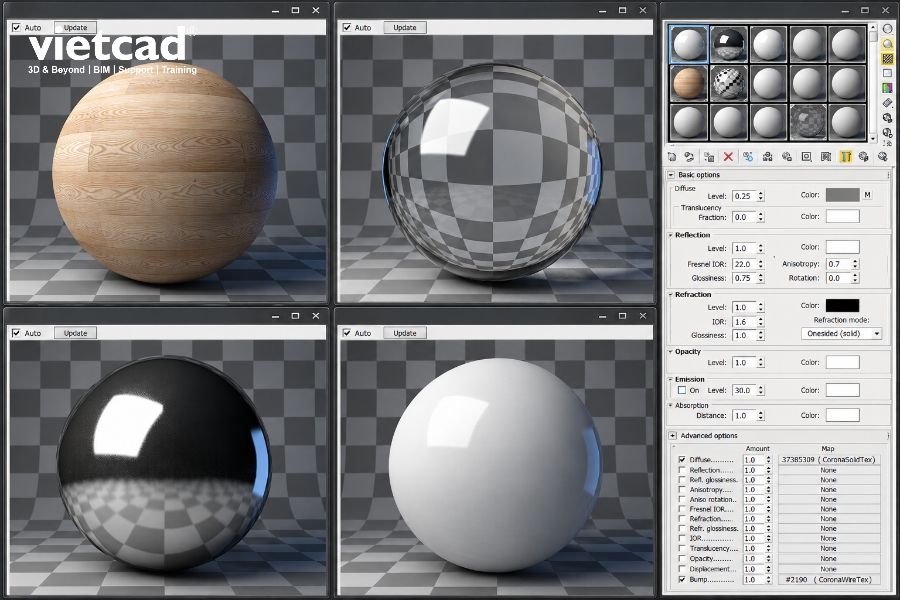
Task: Click the Fresnel IOR value field
Action: (x=744, y=264)
